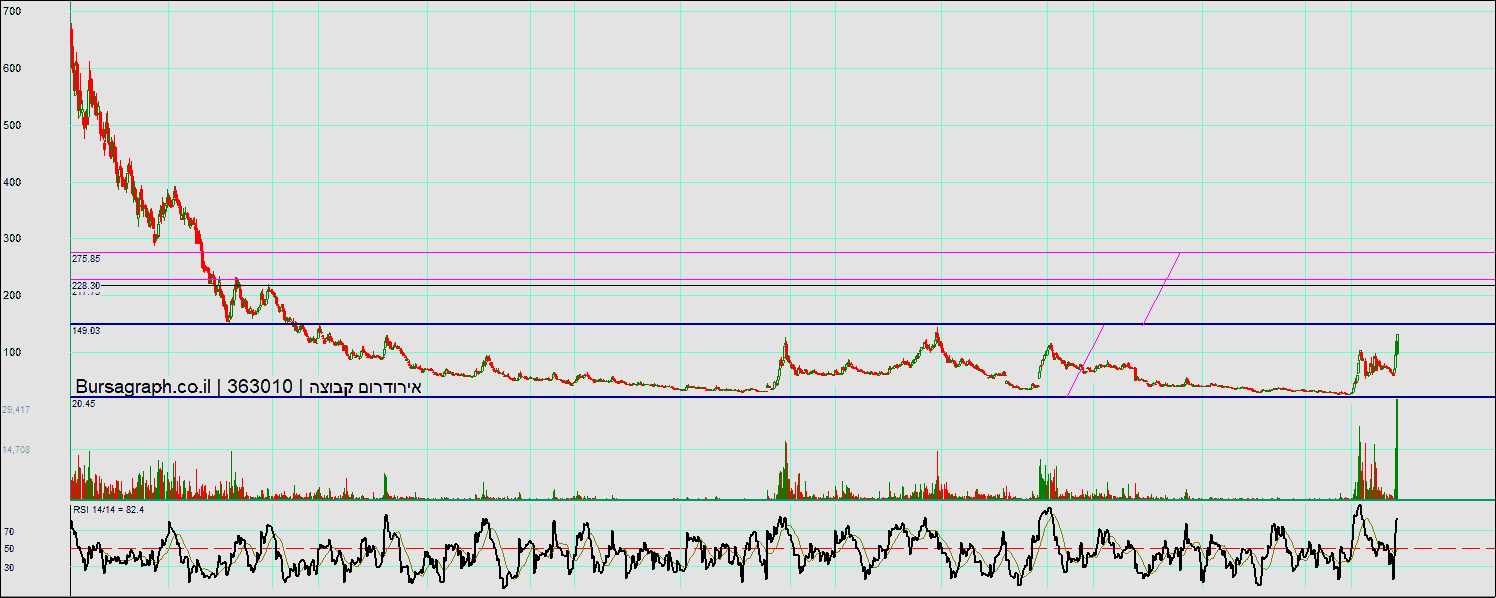Click the RSI 50 level axis label
The height and width of the screenshot is (598, 1496).
8,549
